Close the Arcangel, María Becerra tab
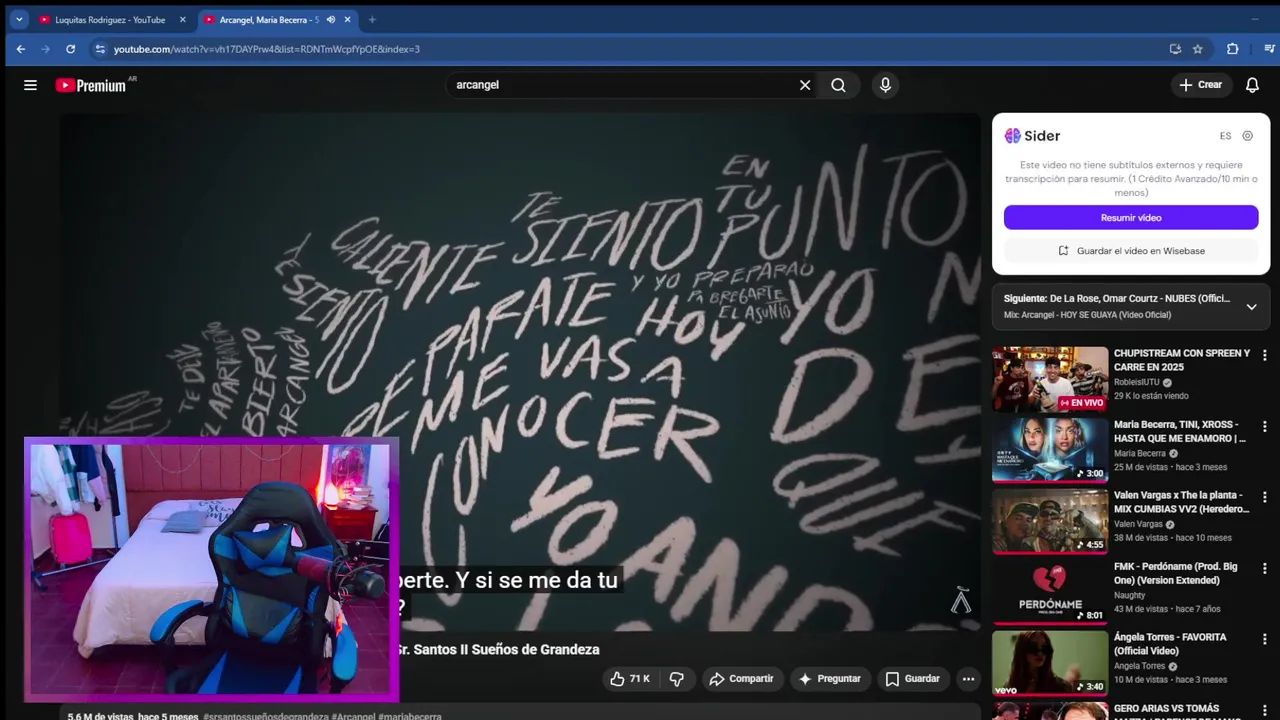The image size is (1280, 720). (x=347, y=19)
